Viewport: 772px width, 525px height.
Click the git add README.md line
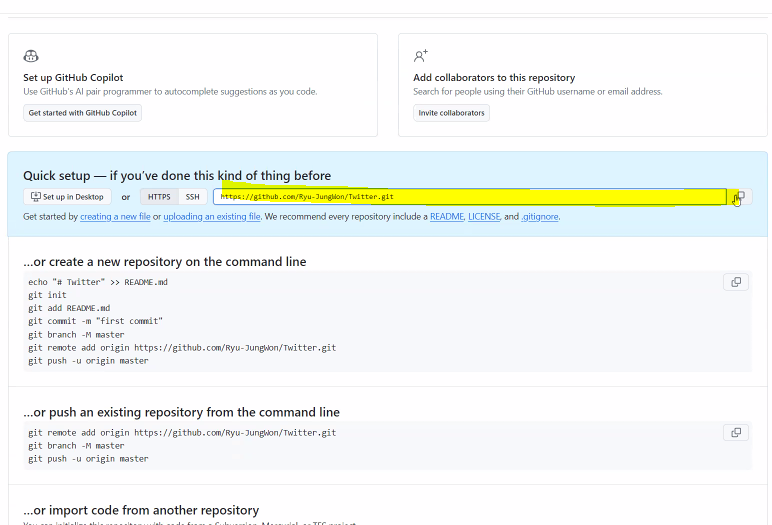(69, 308)
